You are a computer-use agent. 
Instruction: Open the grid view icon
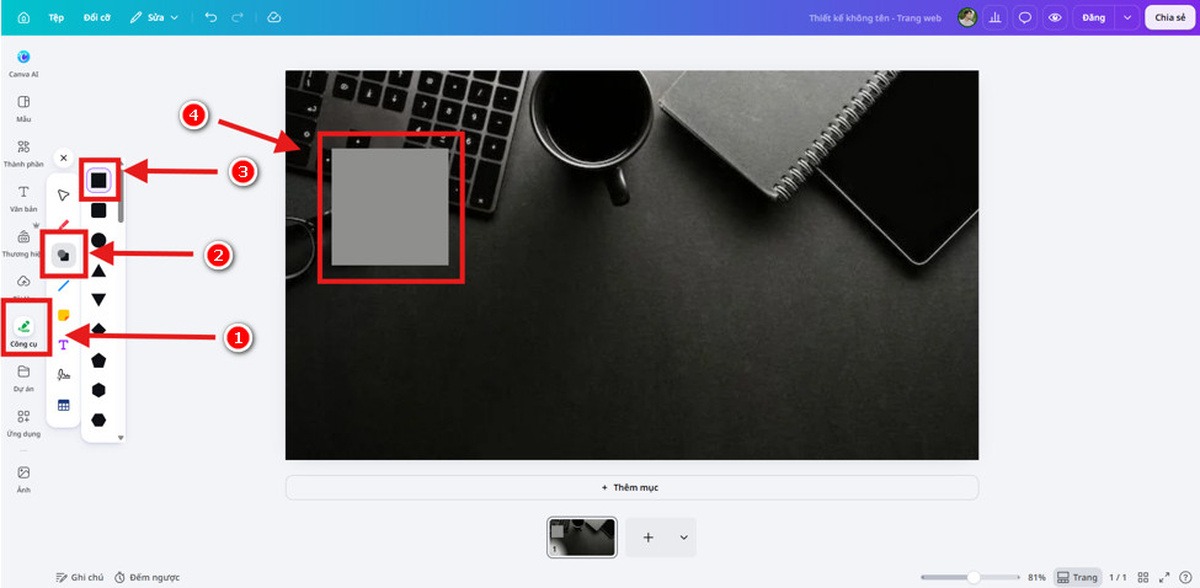pos(1144,577)
